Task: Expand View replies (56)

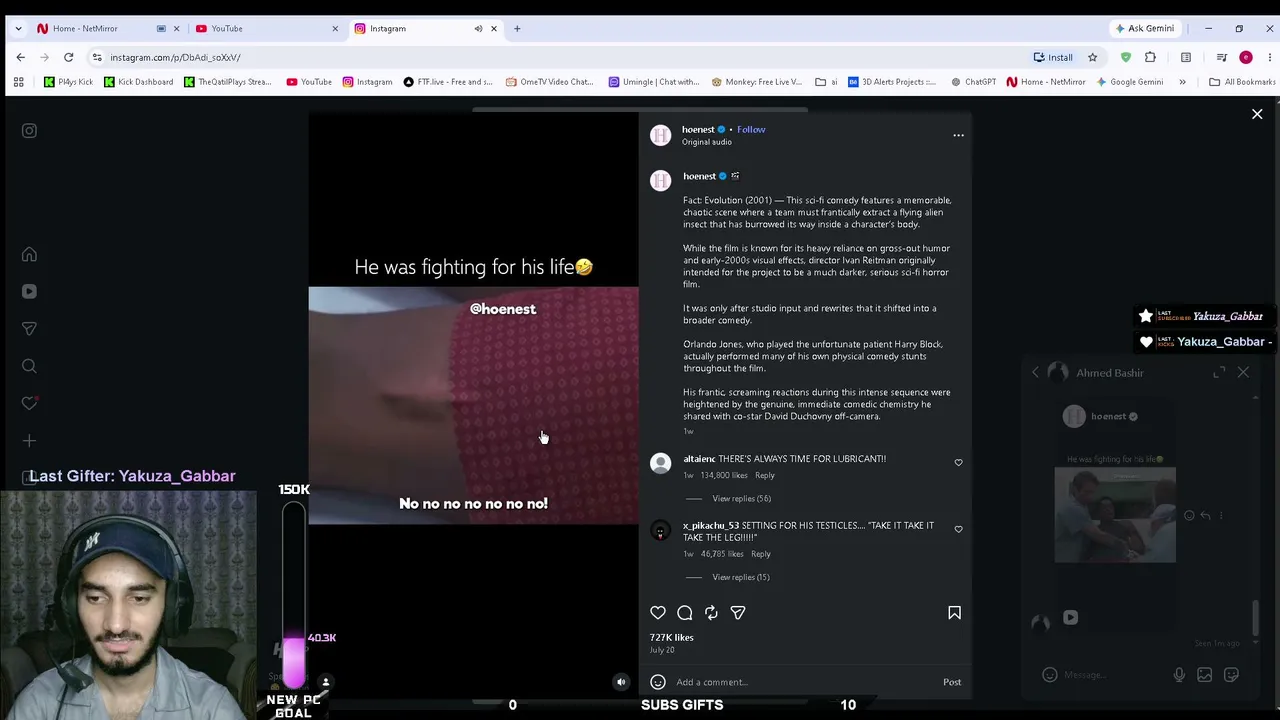Action: [x=741, y=499]
